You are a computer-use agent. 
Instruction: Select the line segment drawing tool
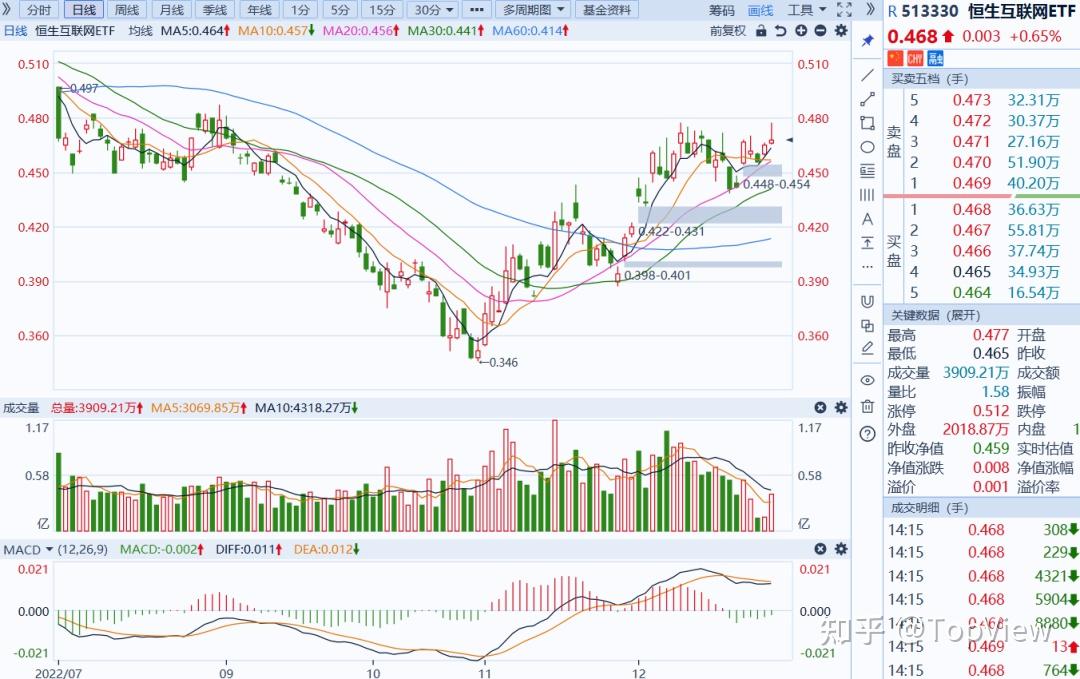click(867, 99)
